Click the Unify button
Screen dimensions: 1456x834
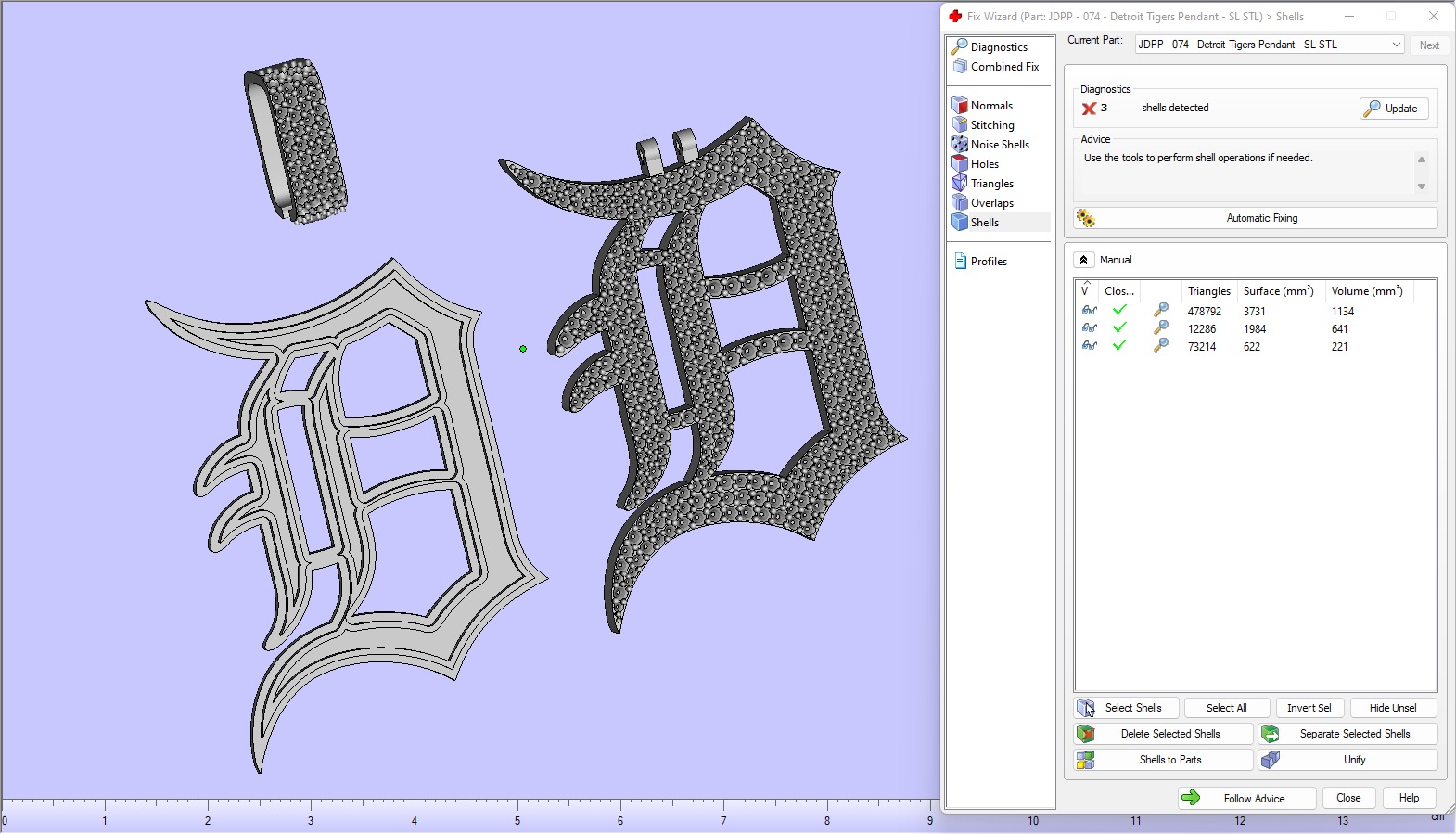(x=1348, y=760)
